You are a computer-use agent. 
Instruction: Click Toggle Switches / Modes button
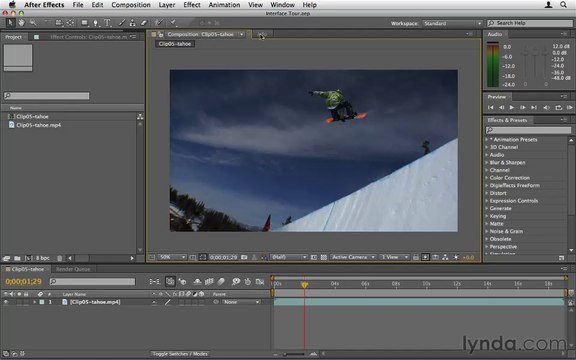pyautogui.click(x=180, y=354)
